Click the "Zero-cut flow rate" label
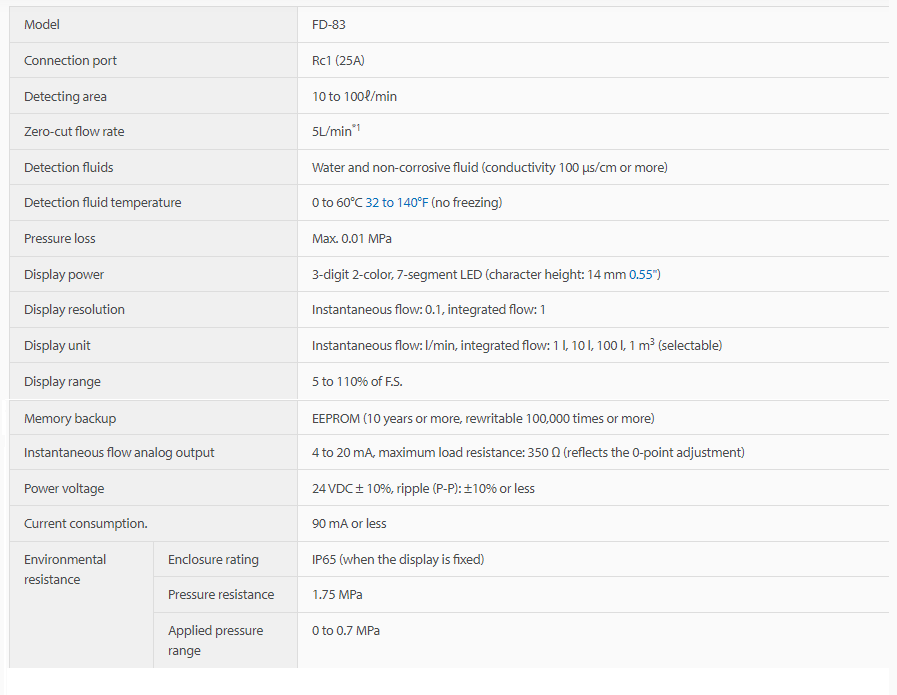Viewport: 897px width, 695px height. click(x=74, y=132)
